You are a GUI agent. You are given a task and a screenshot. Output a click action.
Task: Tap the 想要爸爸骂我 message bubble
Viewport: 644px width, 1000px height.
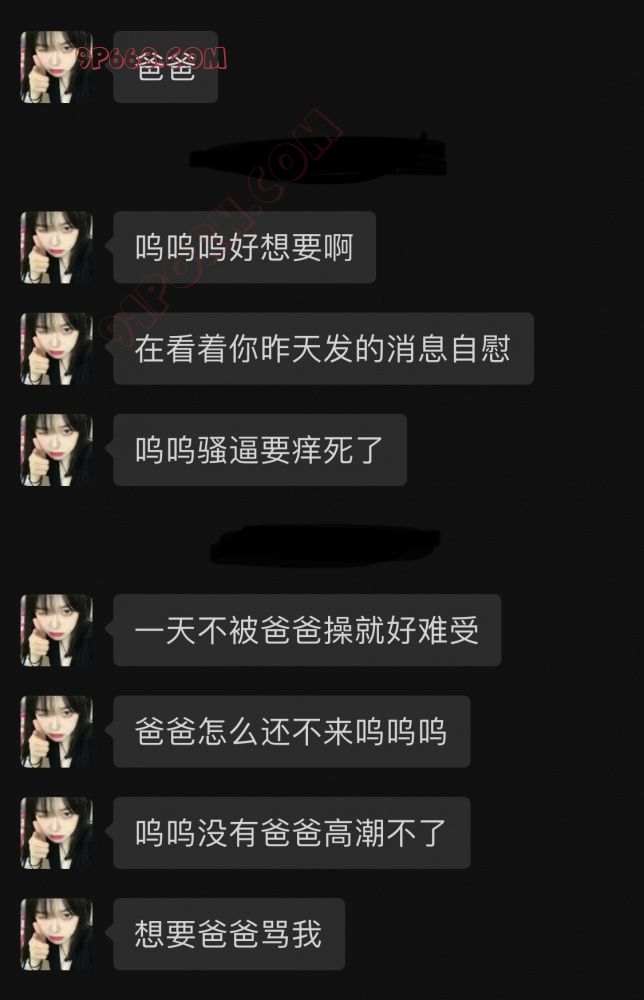point(229,935)
